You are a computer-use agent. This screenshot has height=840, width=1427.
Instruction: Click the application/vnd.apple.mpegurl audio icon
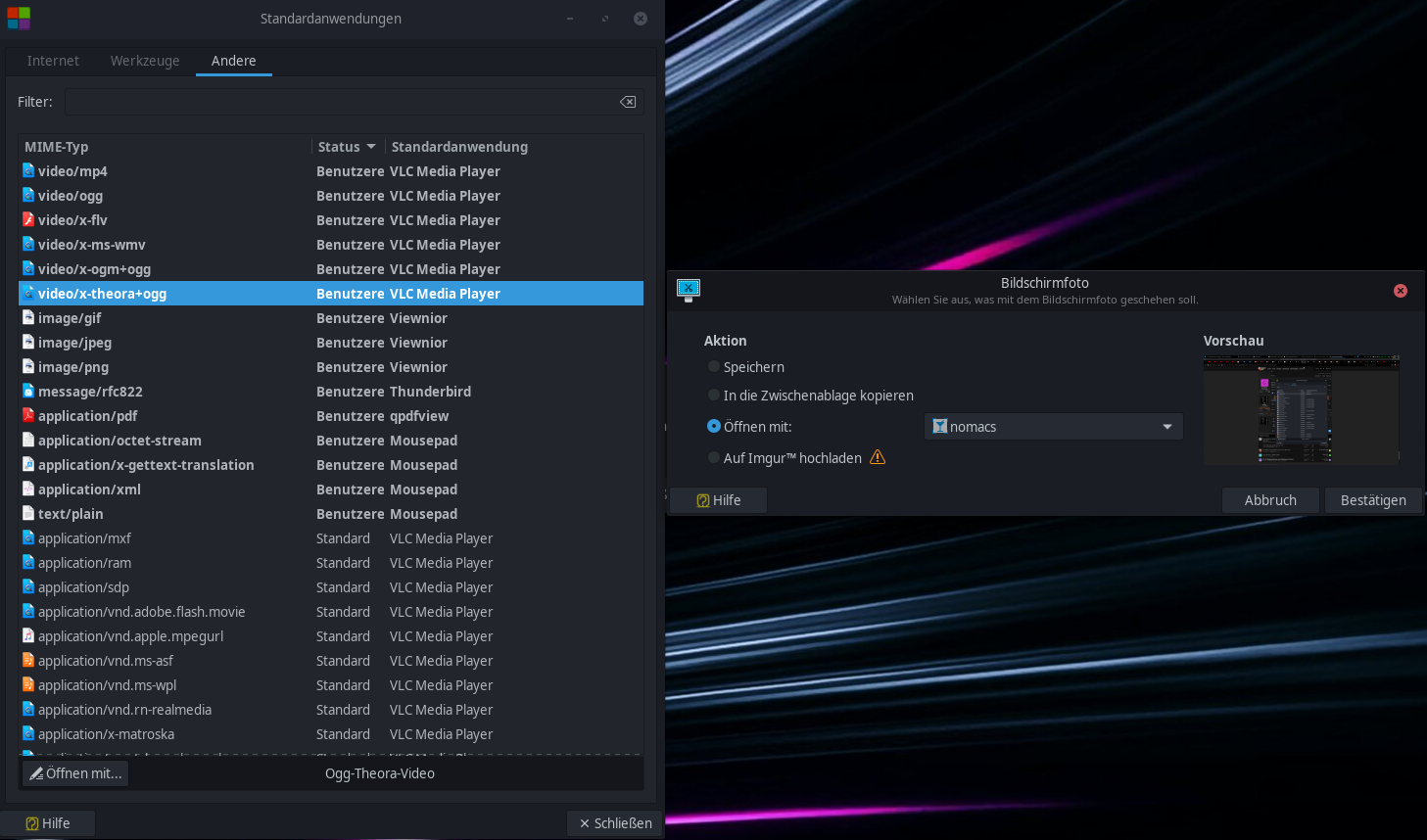[28, 635]
